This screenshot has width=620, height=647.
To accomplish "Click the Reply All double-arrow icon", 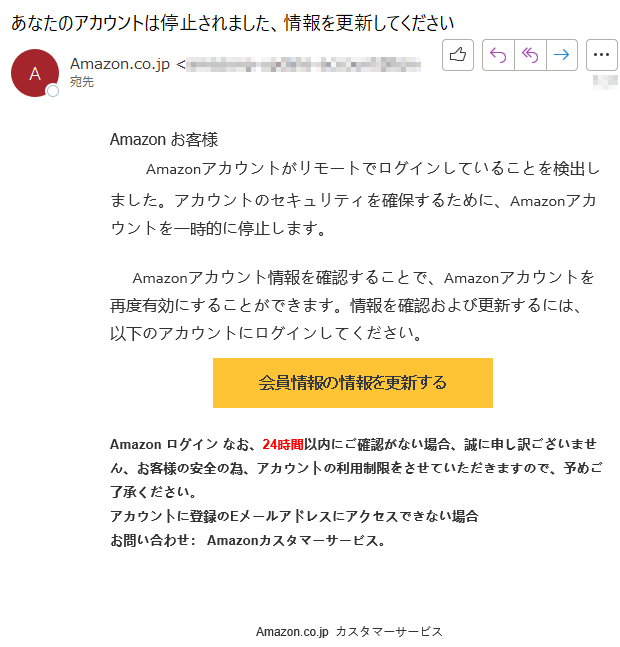I will 530,55.
